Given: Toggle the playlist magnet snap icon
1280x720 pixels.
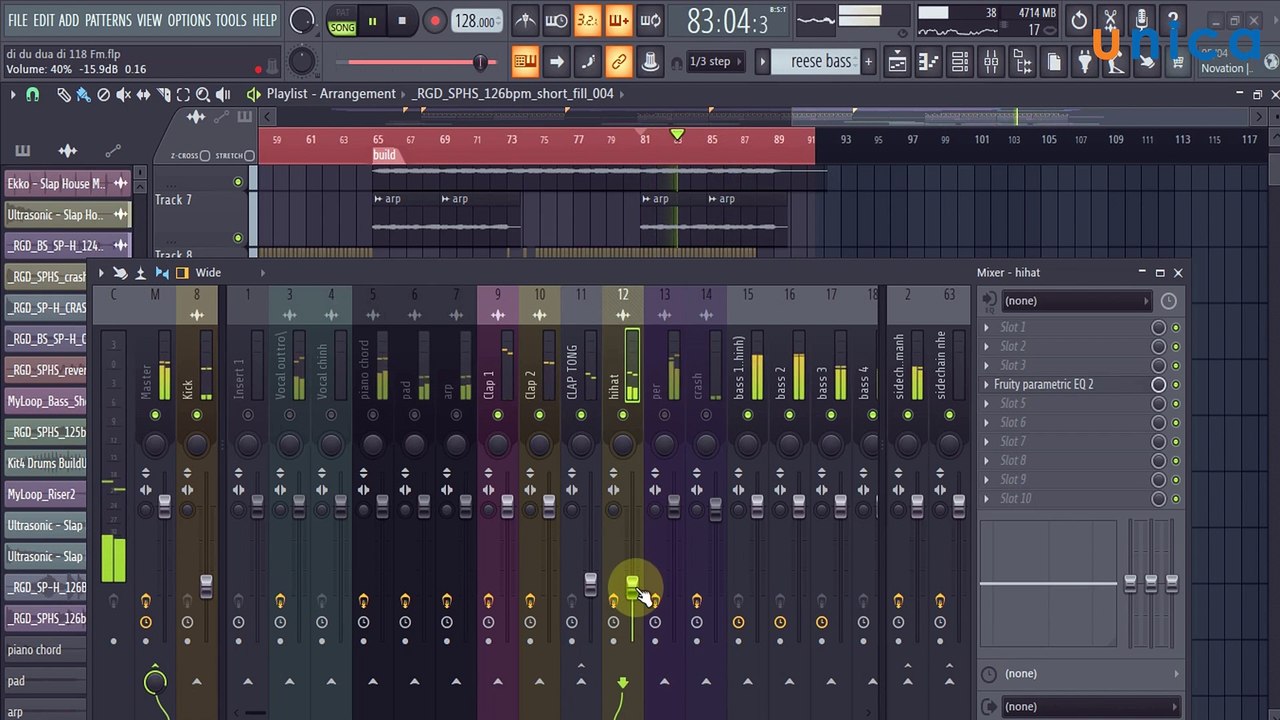Looking at the screenshot, I should [x=32, y=94].
